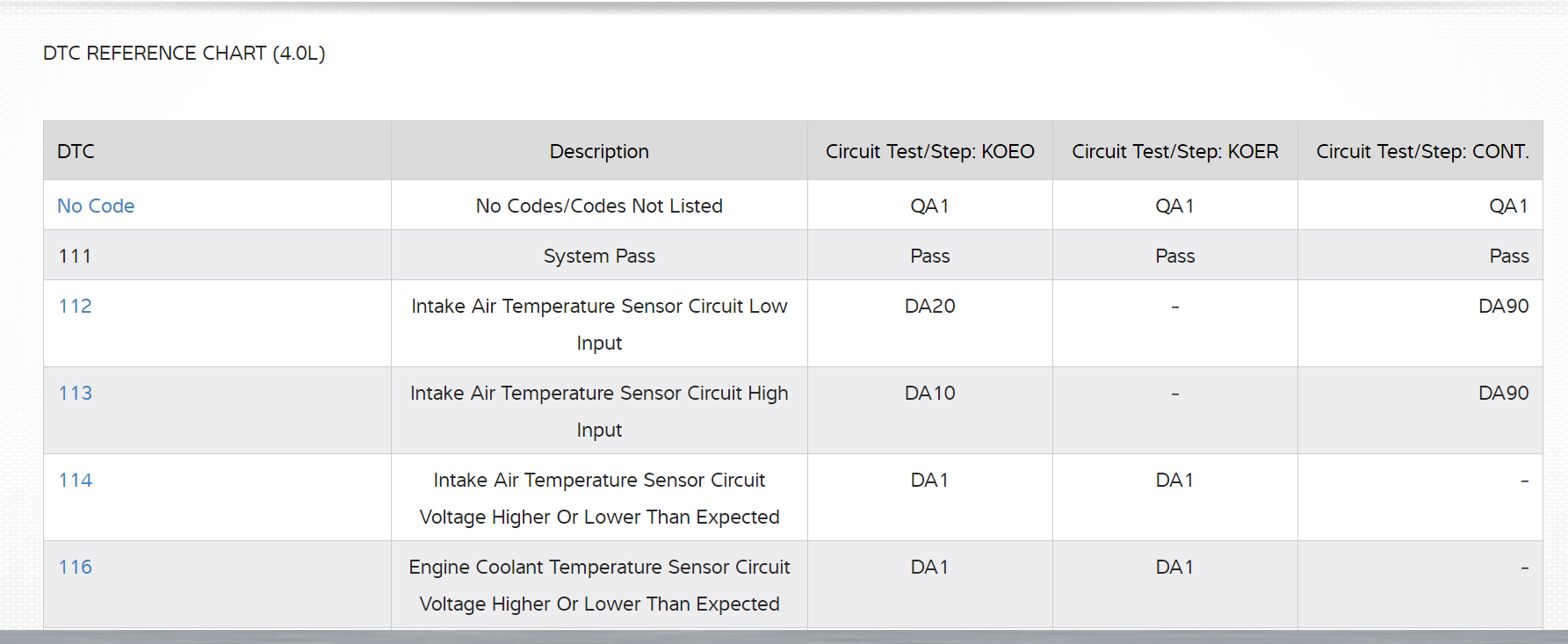The width and height of the screenshot is (1568, 644).
Task: Select the Engine Coolant Temperature Sensor description
Action: coord(599,584)
